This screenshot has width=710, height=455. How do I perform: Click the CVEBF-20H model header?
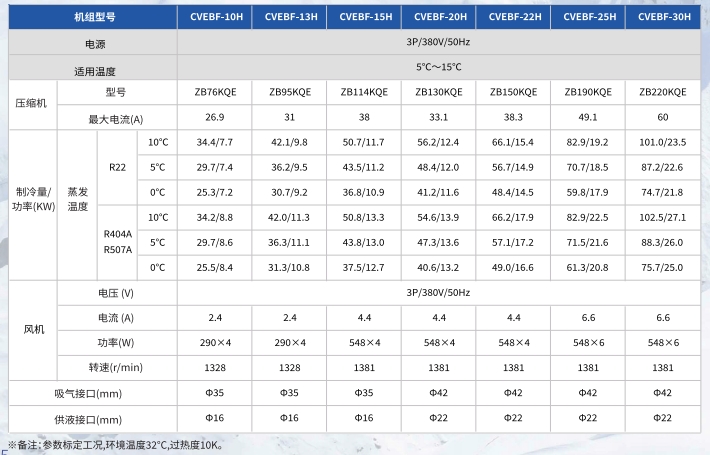[x=440, y=17]
